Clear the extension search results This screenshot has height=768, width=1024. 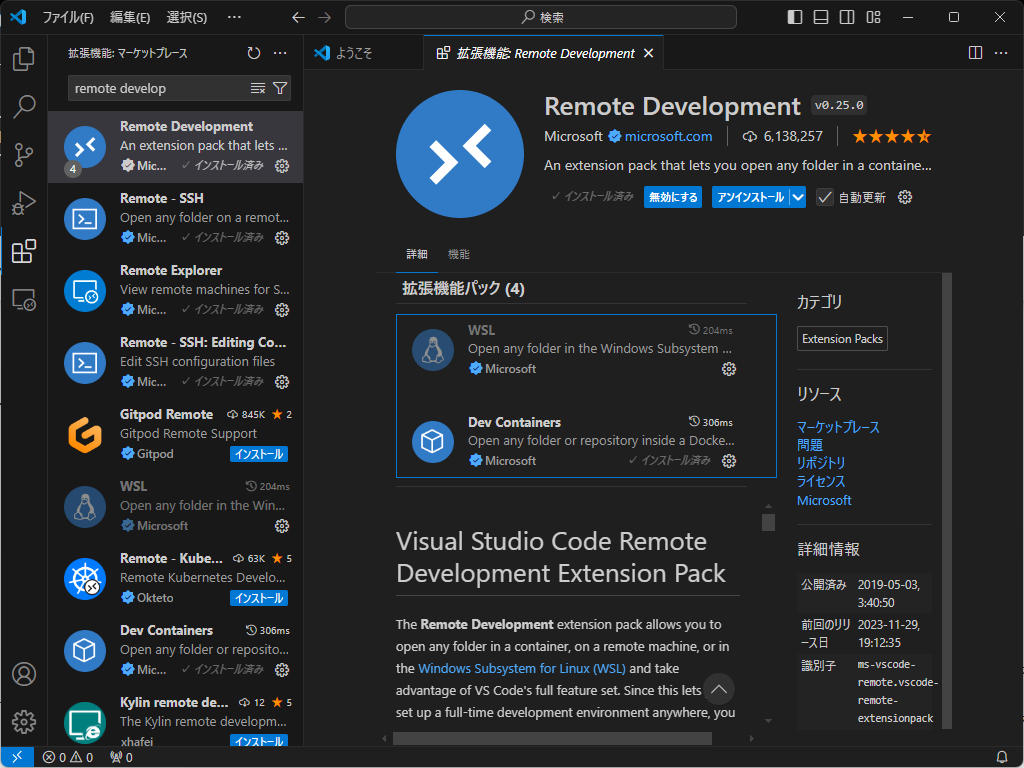click(258, 88)
